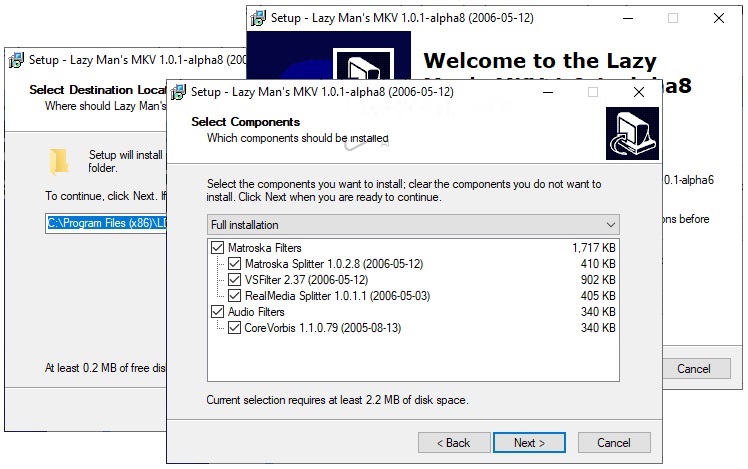Click the setup icon in Welcome window title bar

(258, 17)
